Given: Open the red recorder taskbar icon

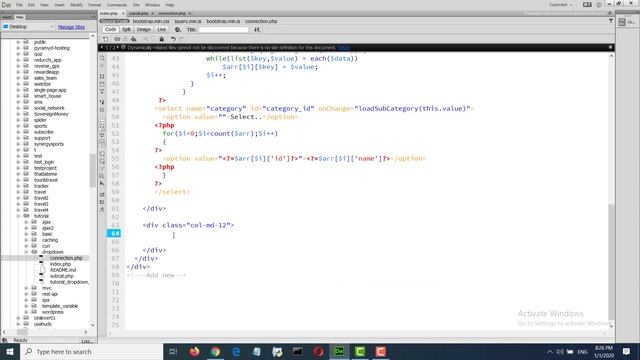Looking at the screenshot, I should [x=381, y=351].
